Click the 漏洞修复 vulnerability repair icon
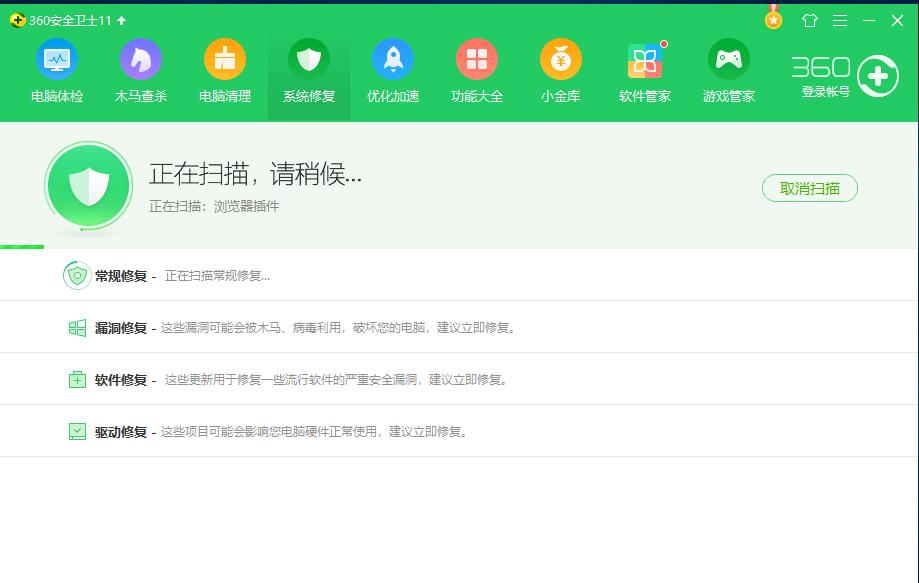919x583 pixels. point(76,327)
